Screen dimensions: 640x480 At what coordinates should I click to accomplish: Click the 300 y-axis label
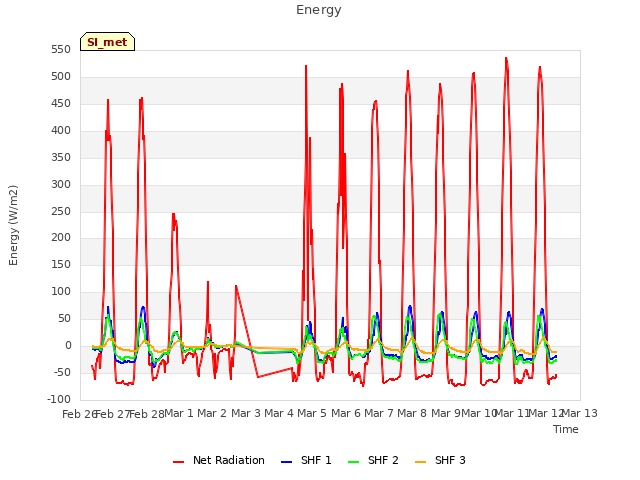tap(61, 184)
